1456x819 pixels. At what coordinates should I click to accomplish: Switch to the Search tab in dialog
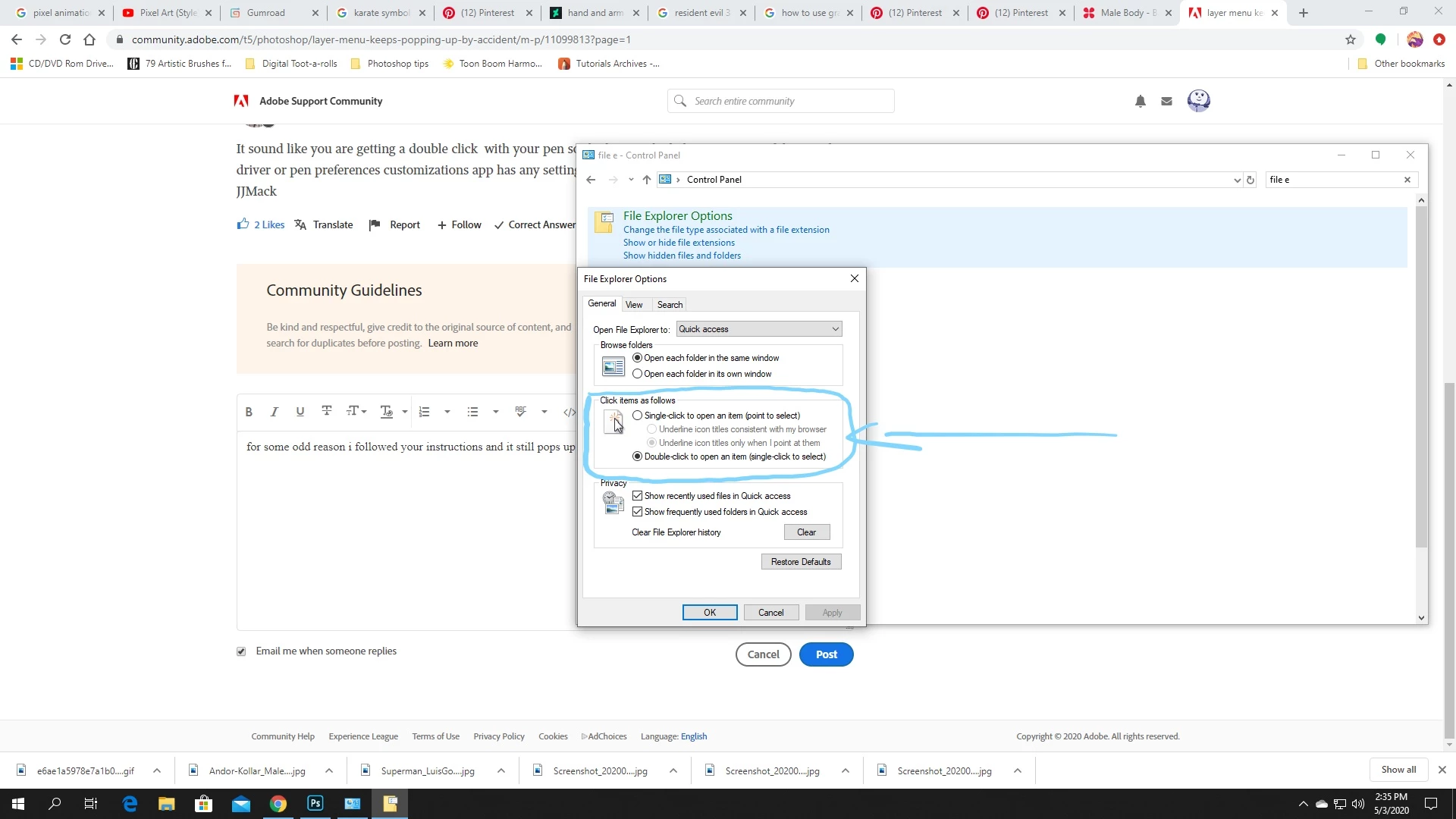670,305
